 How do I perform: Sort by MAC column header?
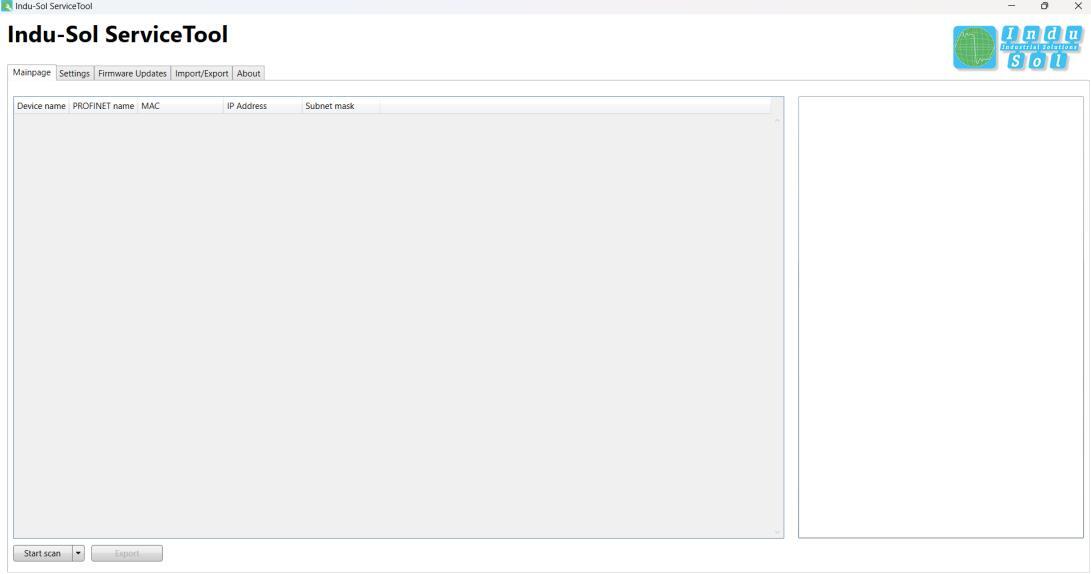tap(180, 106)
